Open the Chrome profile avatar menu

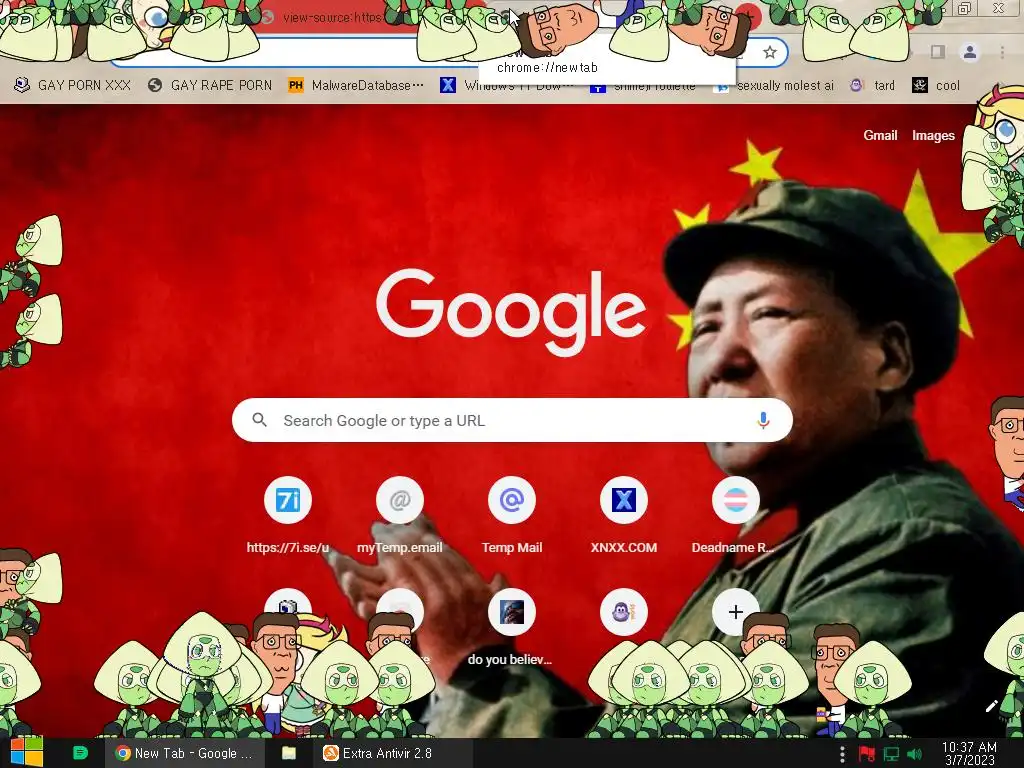click(970, 52)
